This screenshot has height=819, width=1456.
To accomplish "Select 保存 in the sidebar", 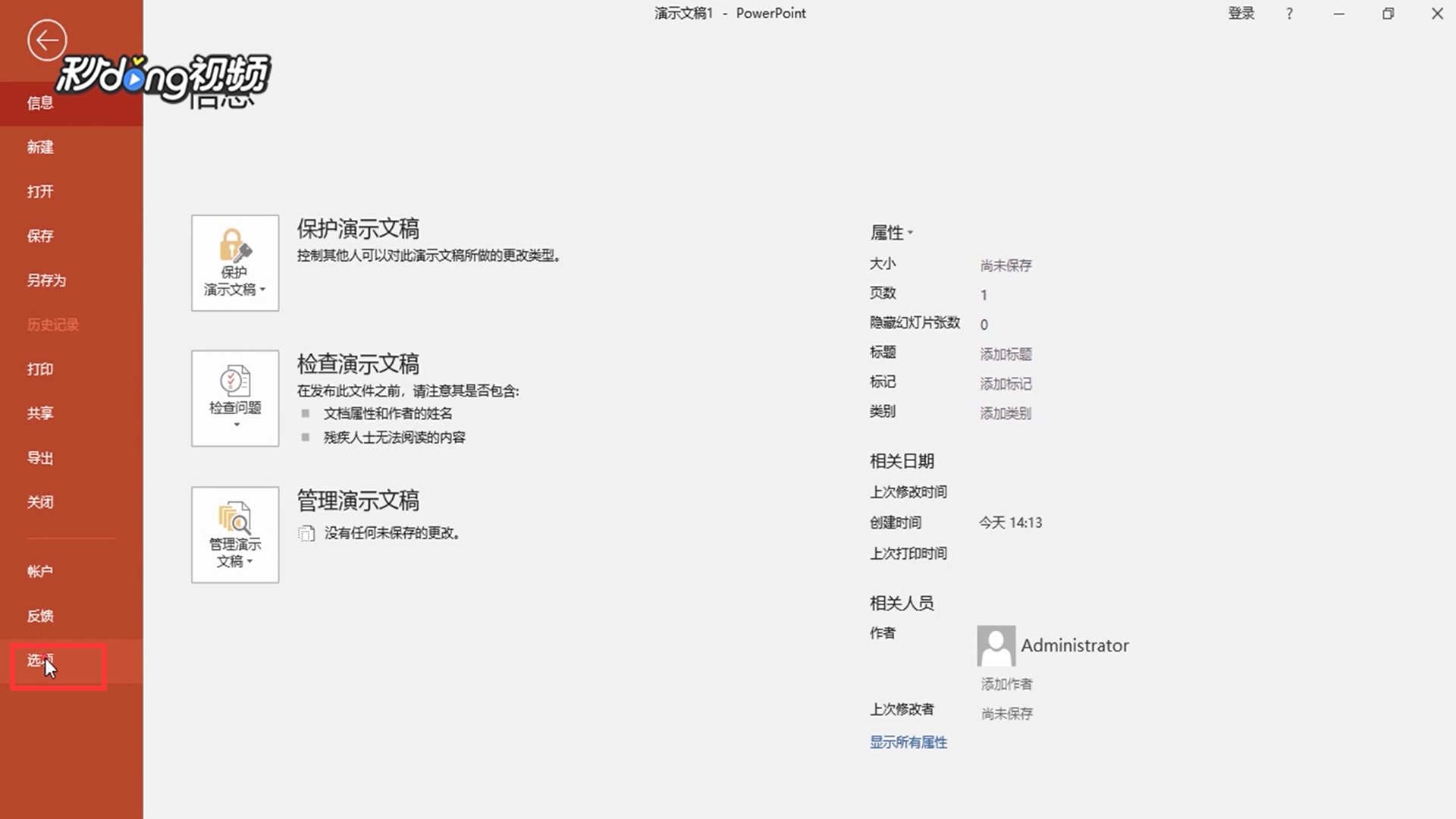I will 71,236.
